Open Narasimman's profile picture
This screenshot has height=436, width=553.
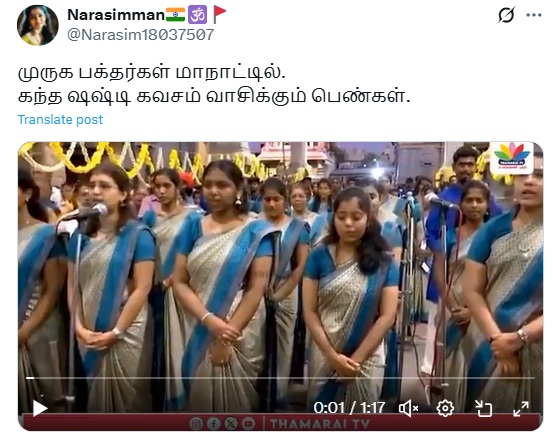click(38, 25)
